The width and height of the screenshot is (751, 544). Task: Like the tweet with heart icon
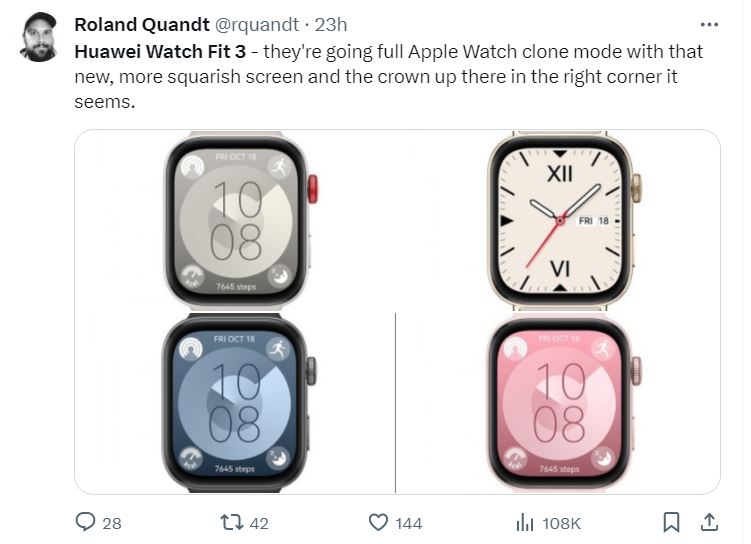(x=378, y=522)
